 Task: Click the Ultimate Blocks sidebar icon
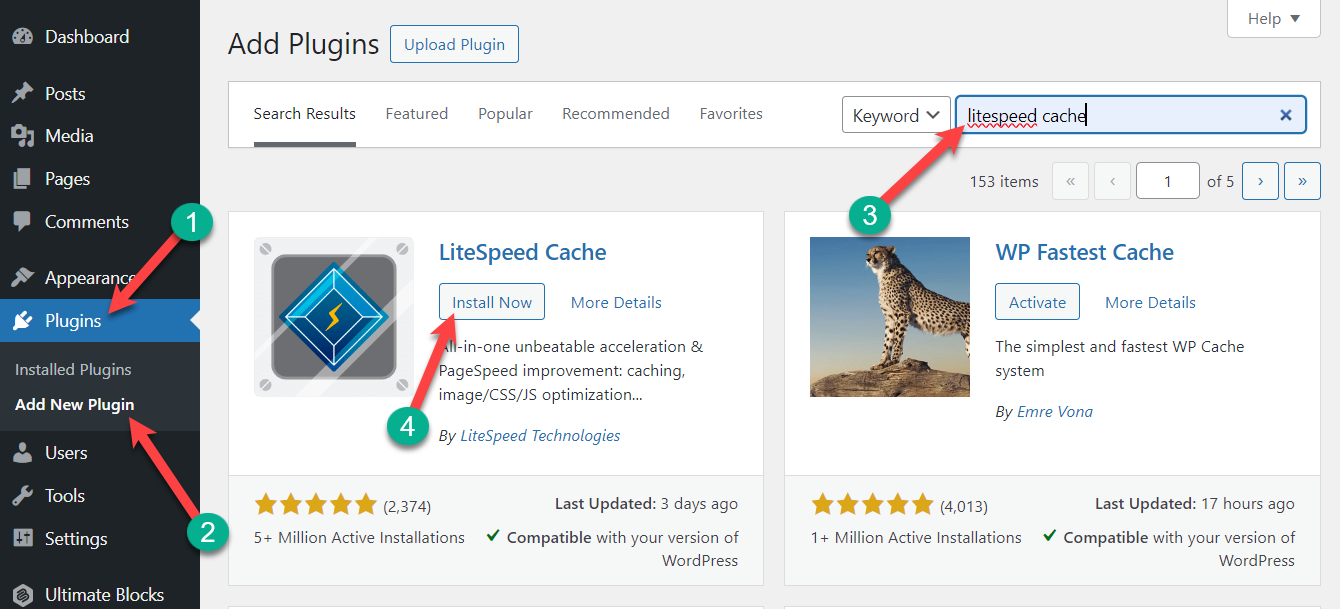tap(22, 594)
